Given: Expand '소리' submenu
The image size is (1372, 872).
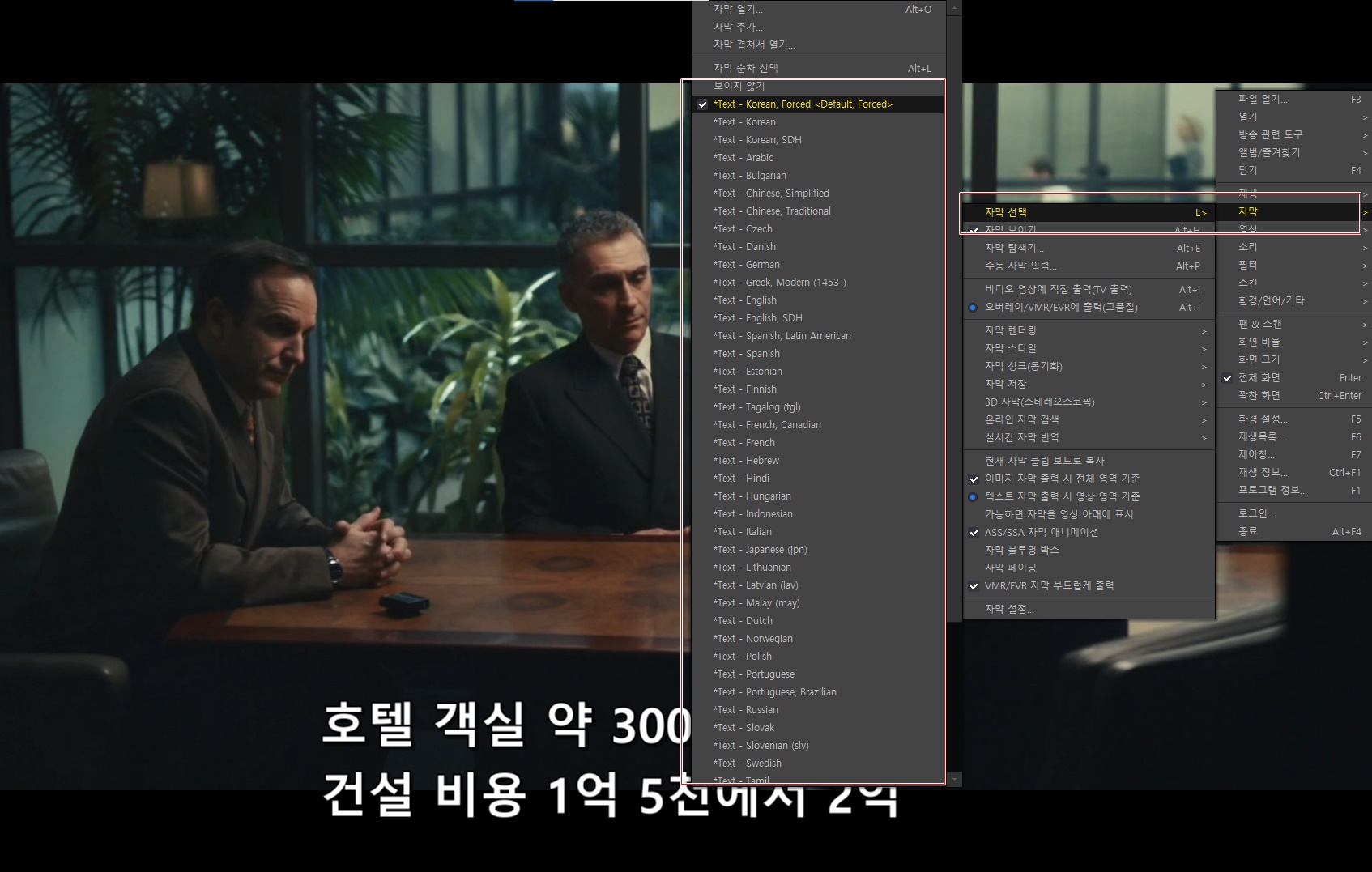Looking at the screenshot, I should click(1293, 247).
